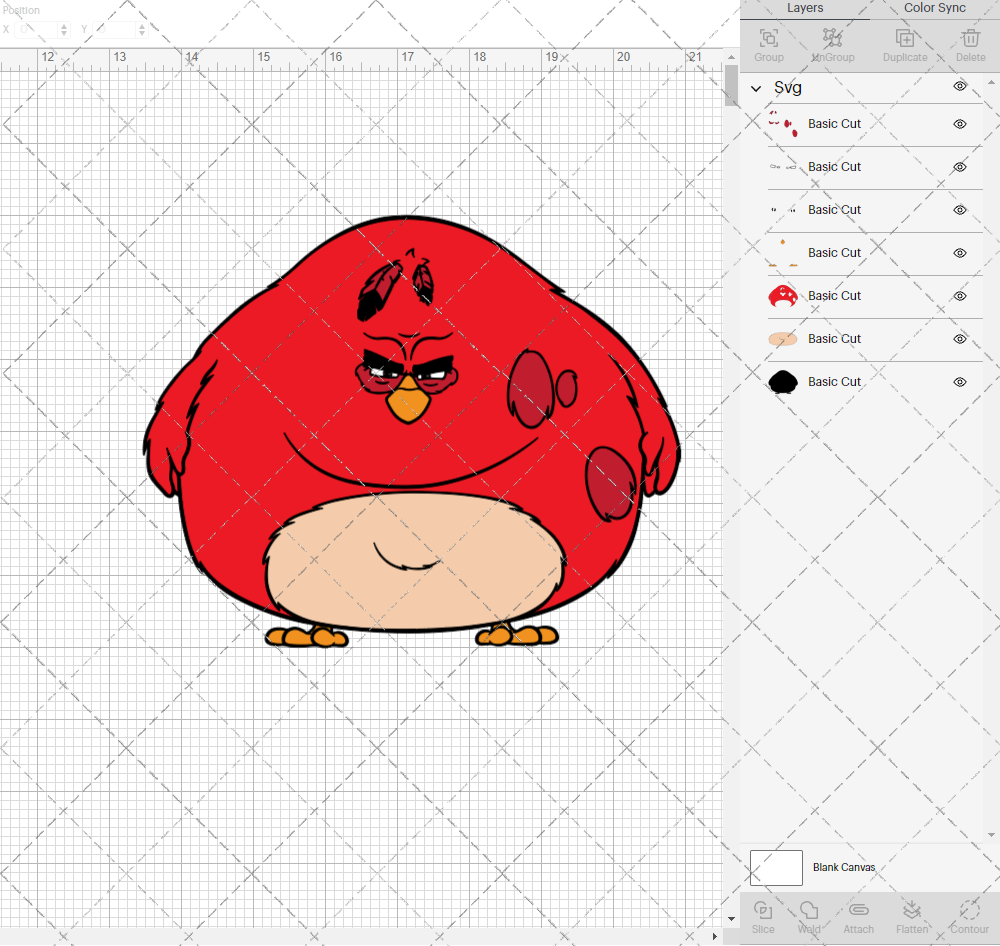Click the bird's left orange foot
The height and width of the screenshot is (946, 1000).
[x=307, y=636]
